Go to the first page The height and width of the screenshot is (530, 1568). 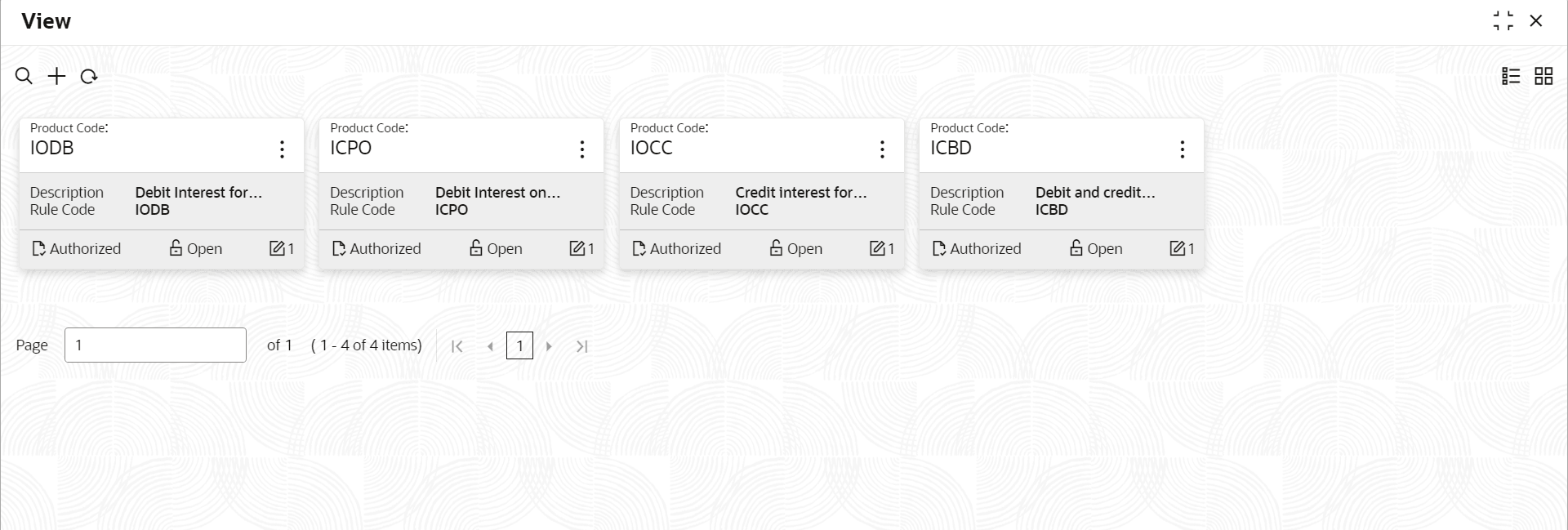click(x=457, y=346)
